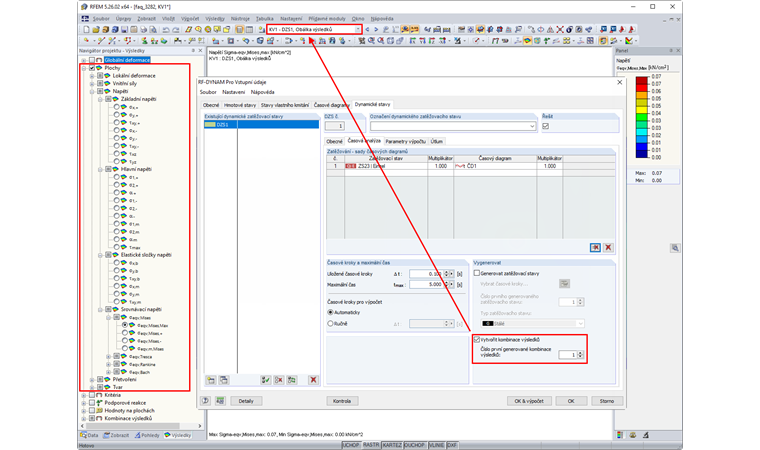
Task: Open the Výpočet menu
Action: (x=190, y=18)
